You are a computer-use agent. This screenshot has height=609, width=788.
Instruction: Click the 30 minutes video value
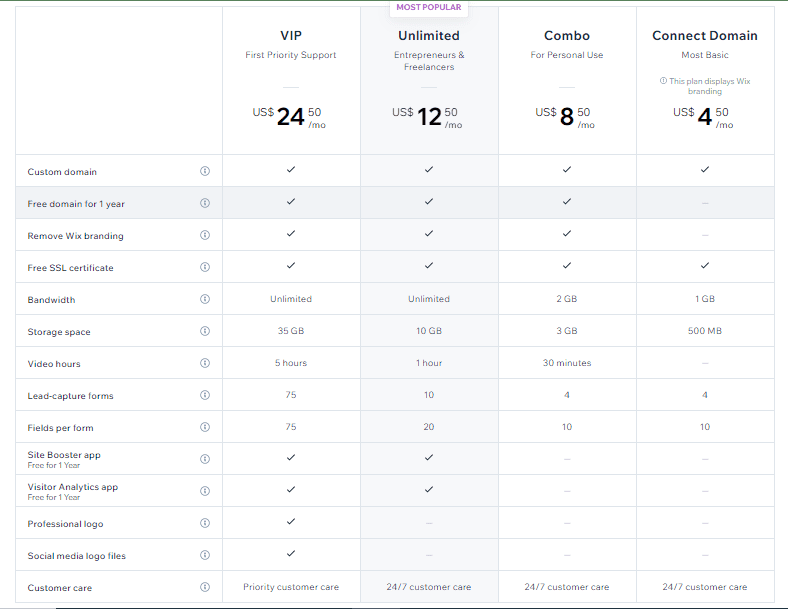coord(567,363)
